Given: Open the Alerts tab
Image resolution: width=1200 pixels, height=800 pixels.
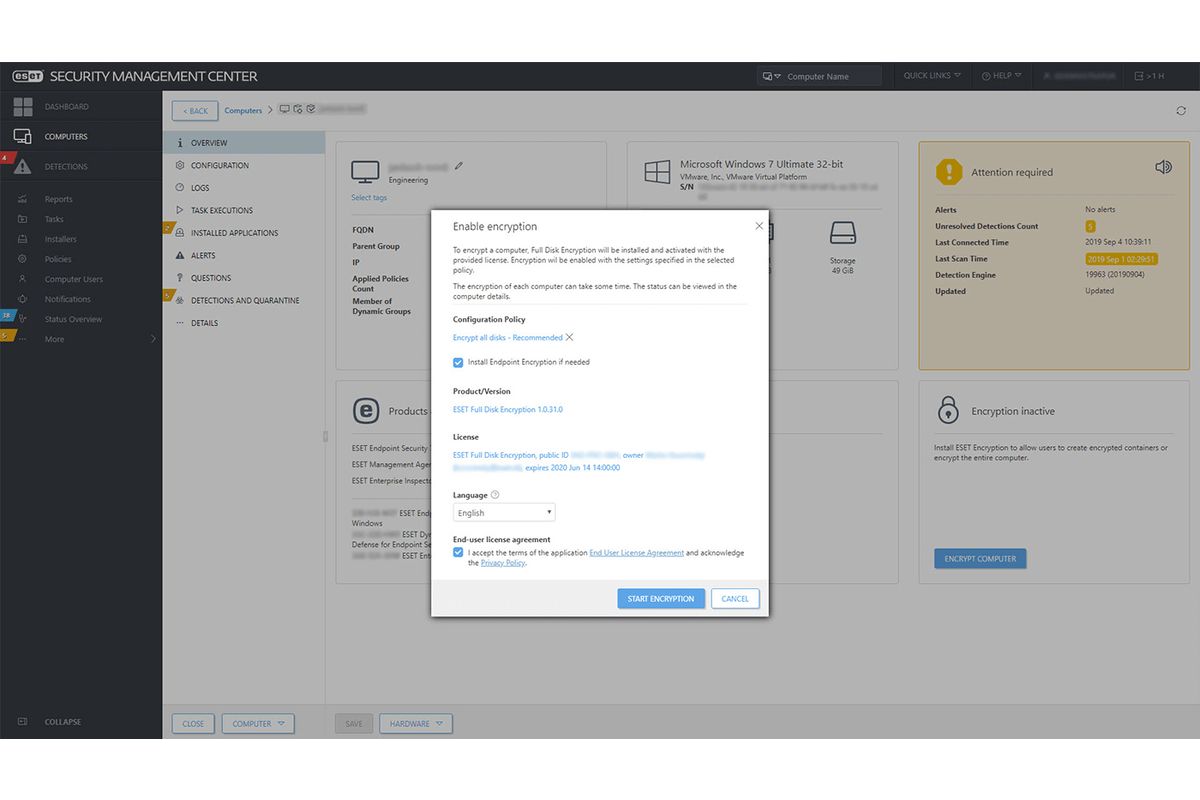Looking at the screenshot, I should pos(244,255).
